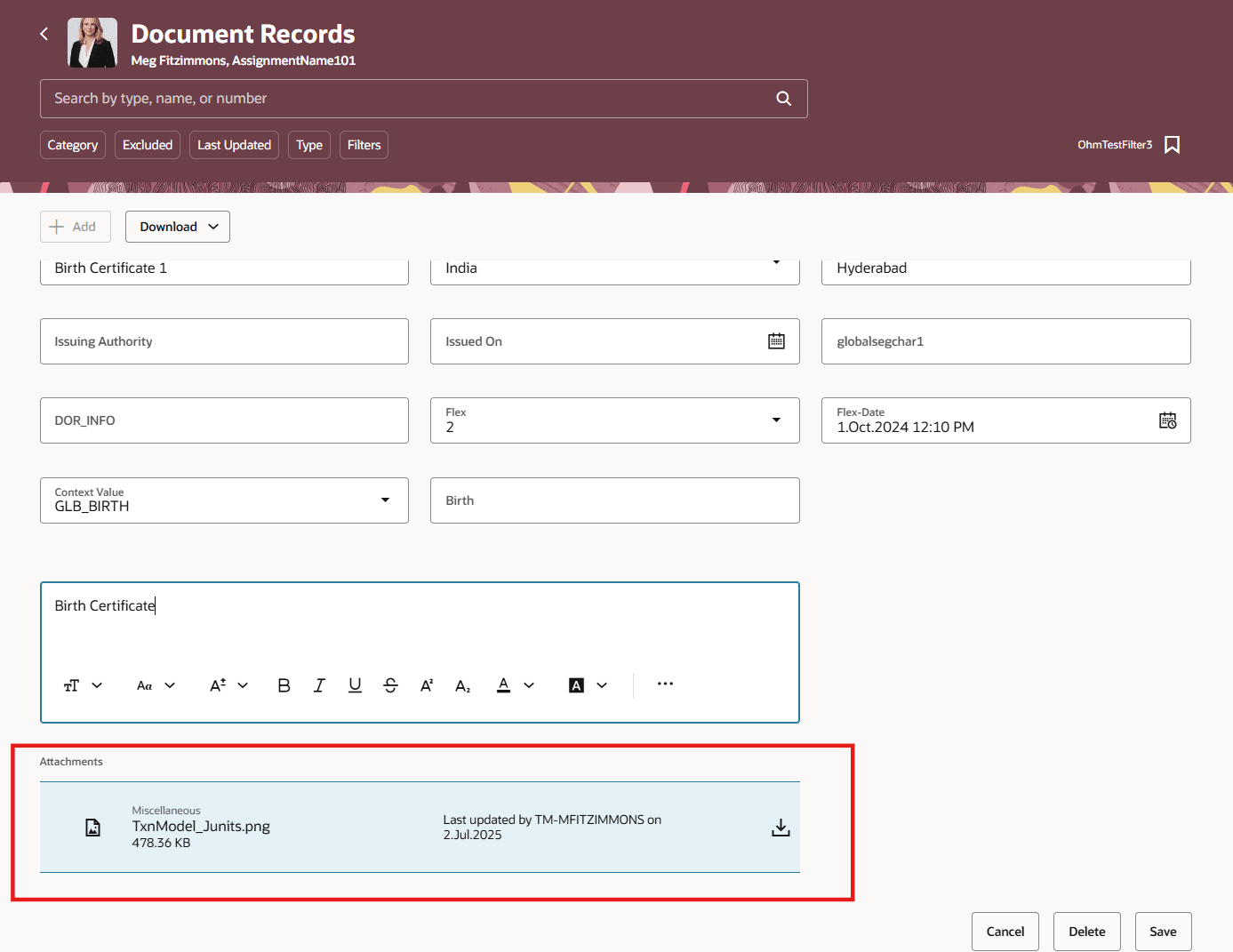The width and height of the screenshot is (1233, 952).
Task: Apply superscript formatting
Action: click(x=427, y=685)
